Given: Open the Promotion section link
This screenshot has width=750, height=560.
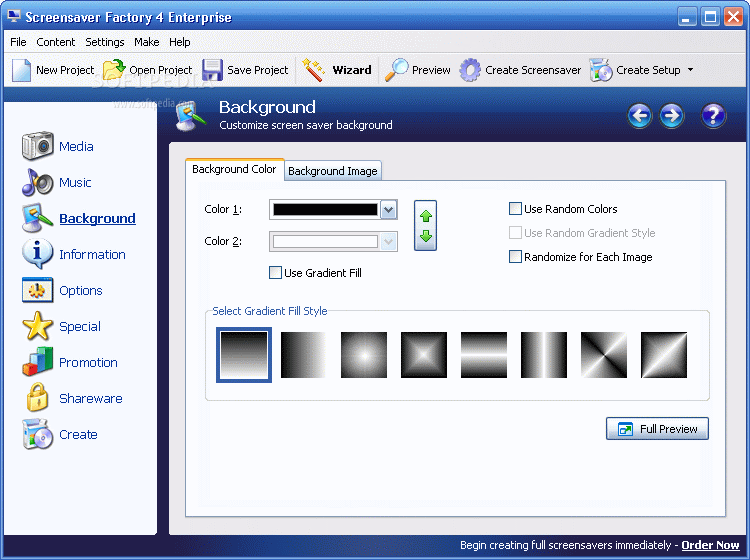Looking at the screenshot, I should click(88, 362).
